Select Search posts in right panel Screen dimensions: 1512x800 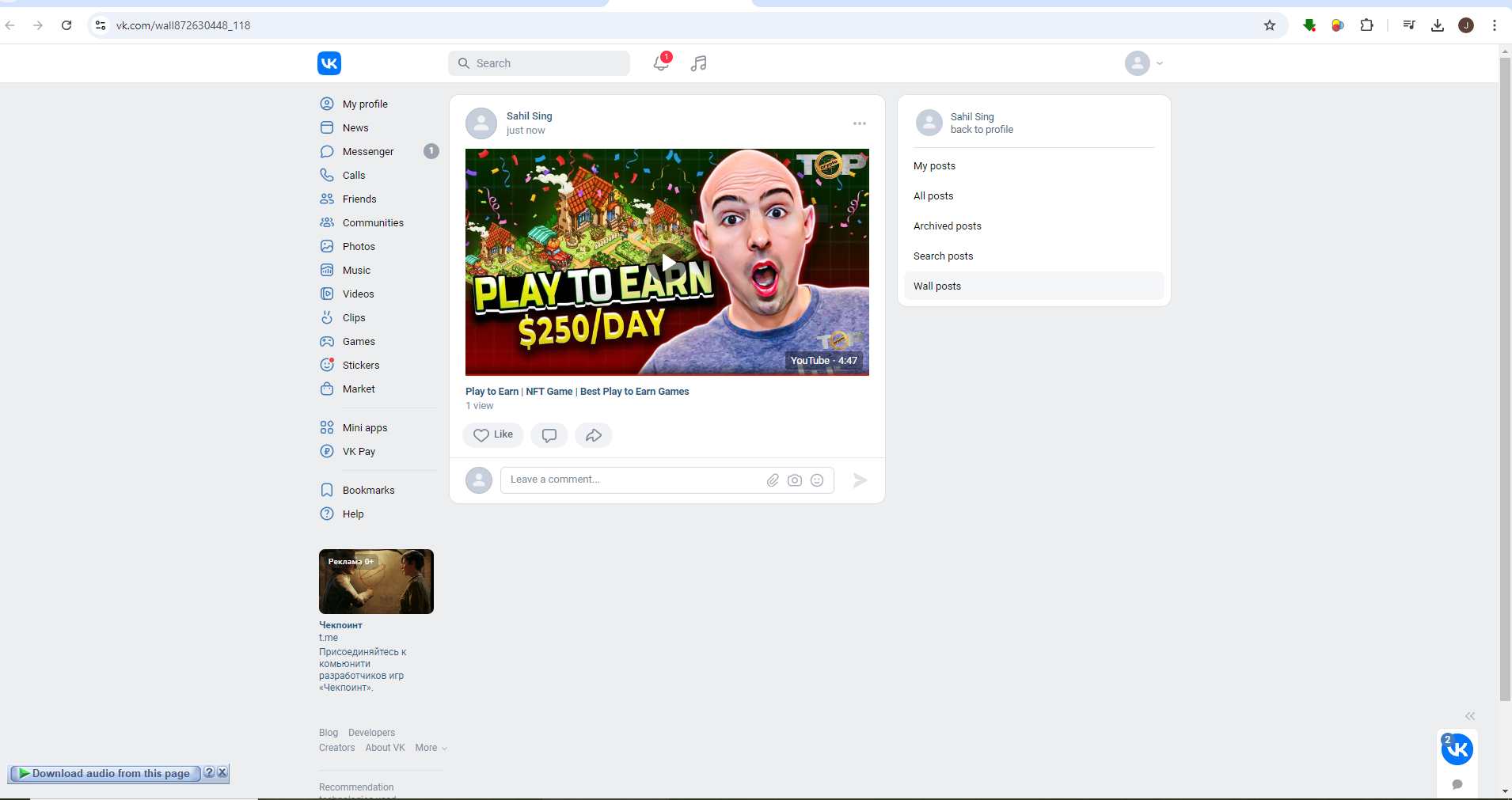pyautogui.click(x=1034, y=256)
